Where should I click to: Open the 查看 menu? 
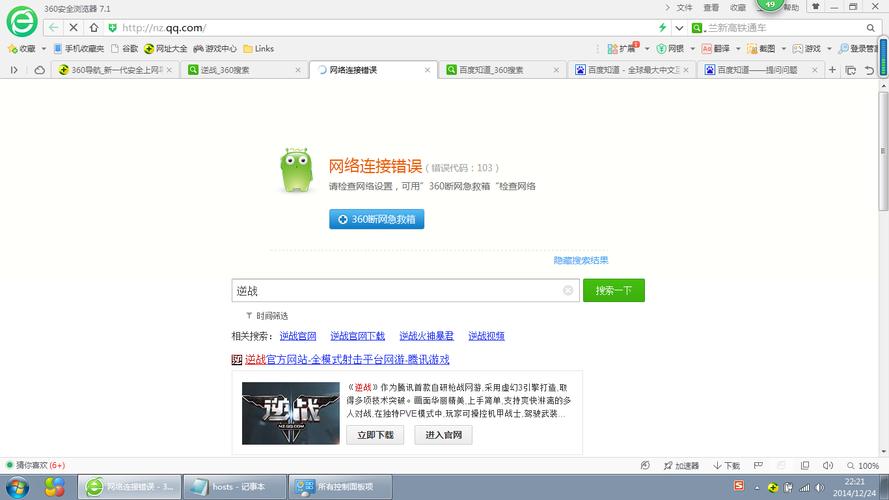[711, 7]
